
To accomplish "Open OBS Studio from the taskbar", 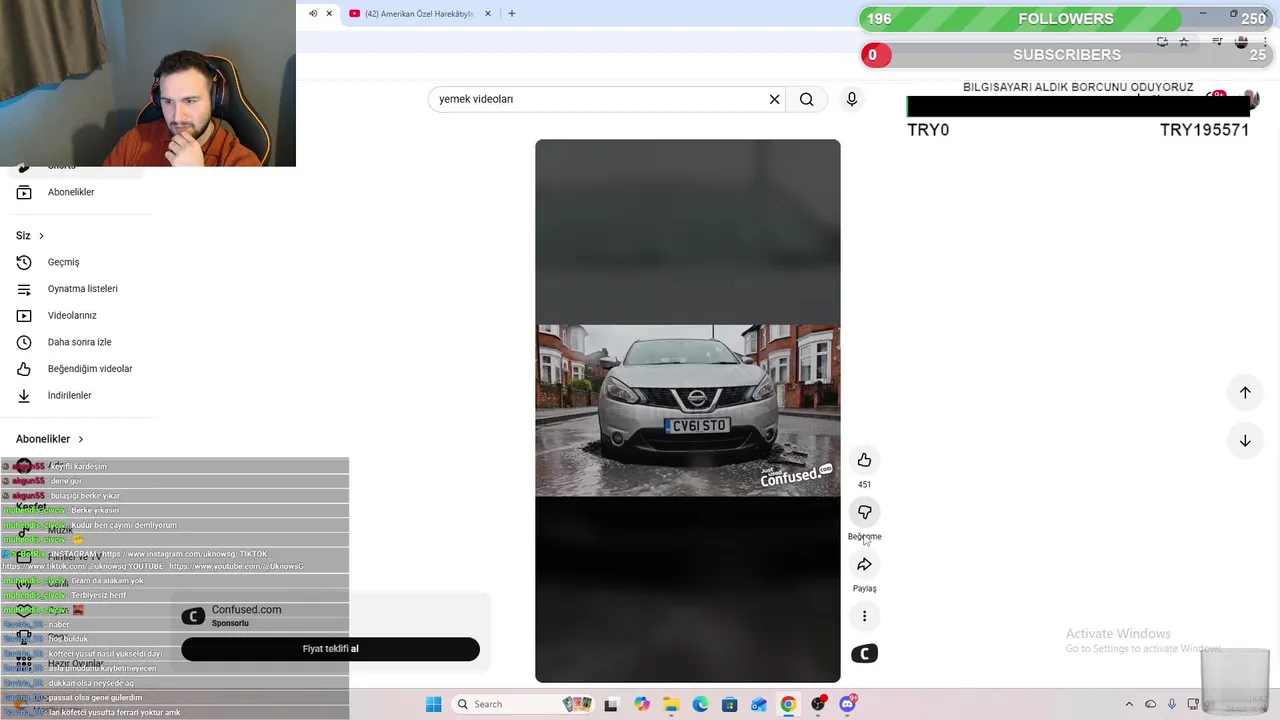I will [818, 704].
